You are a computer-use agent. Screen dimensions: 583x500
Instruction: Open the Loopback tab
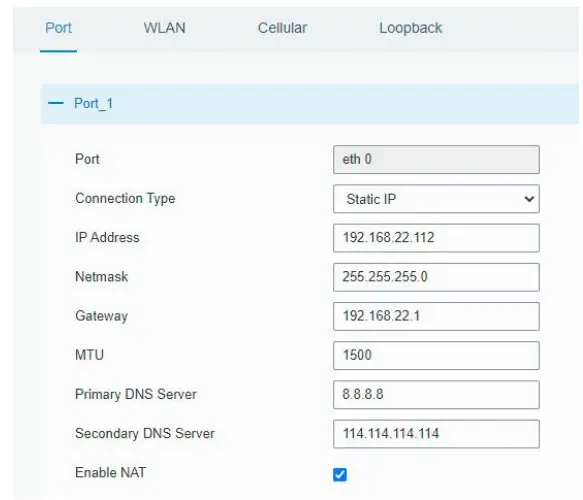410,28
